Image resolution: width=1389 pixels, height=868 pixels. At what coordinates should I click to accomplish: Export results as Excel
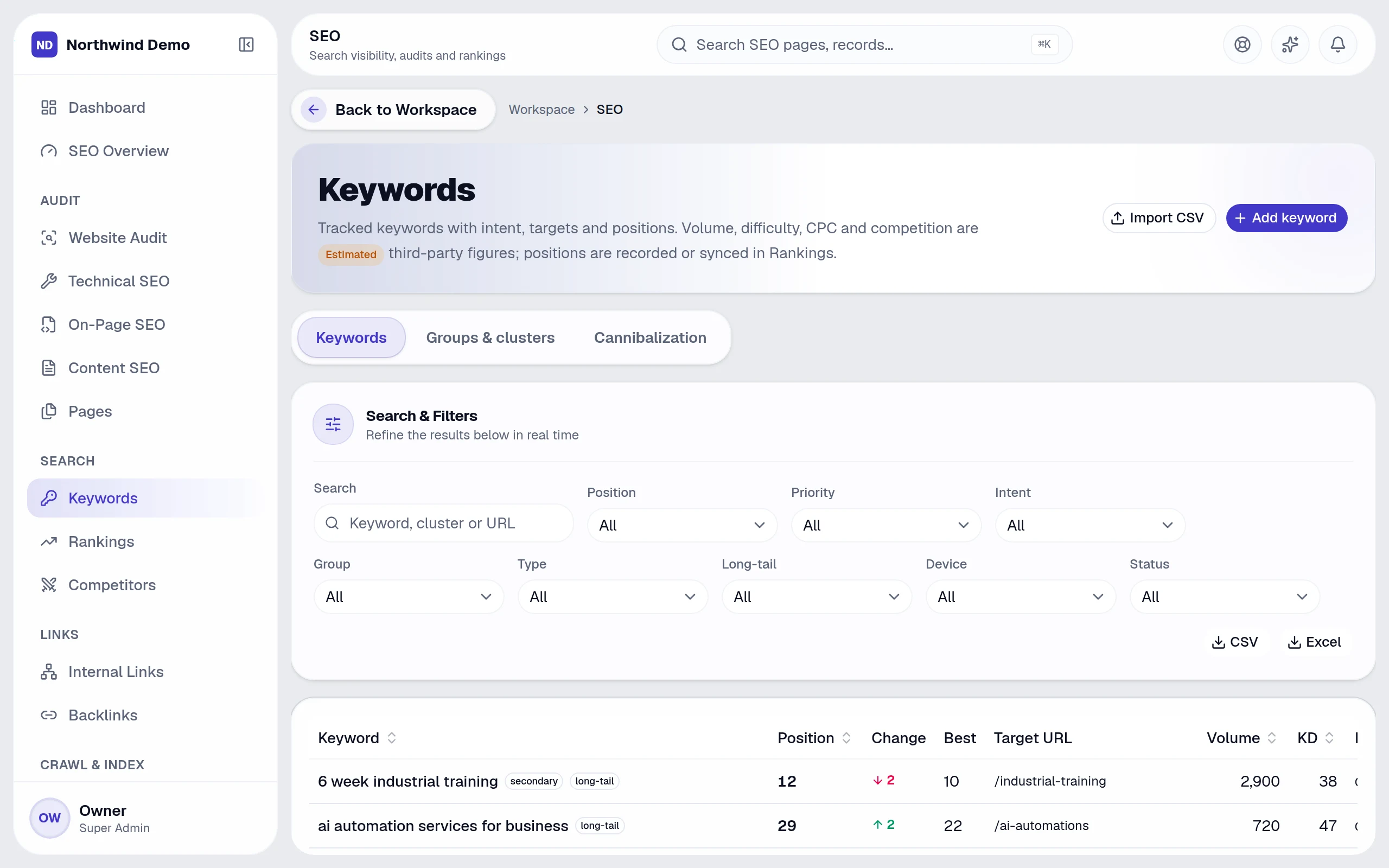pyautogui.click(x=1314, y=642)
